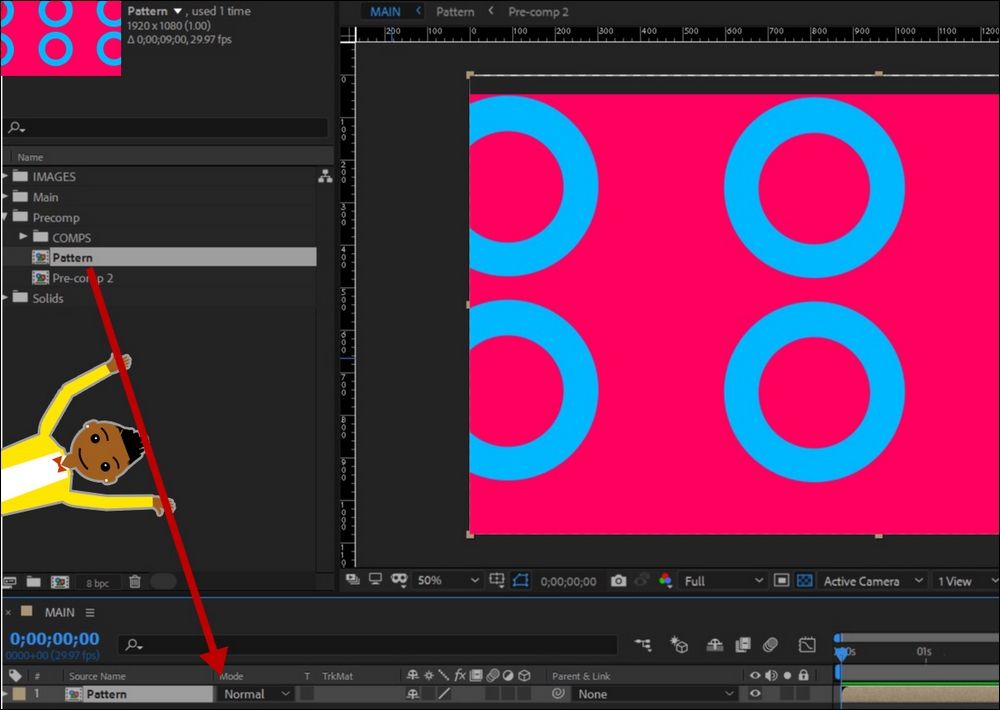
Task: Toggle shy switch for Pattern layer
Action: (413, 693)
